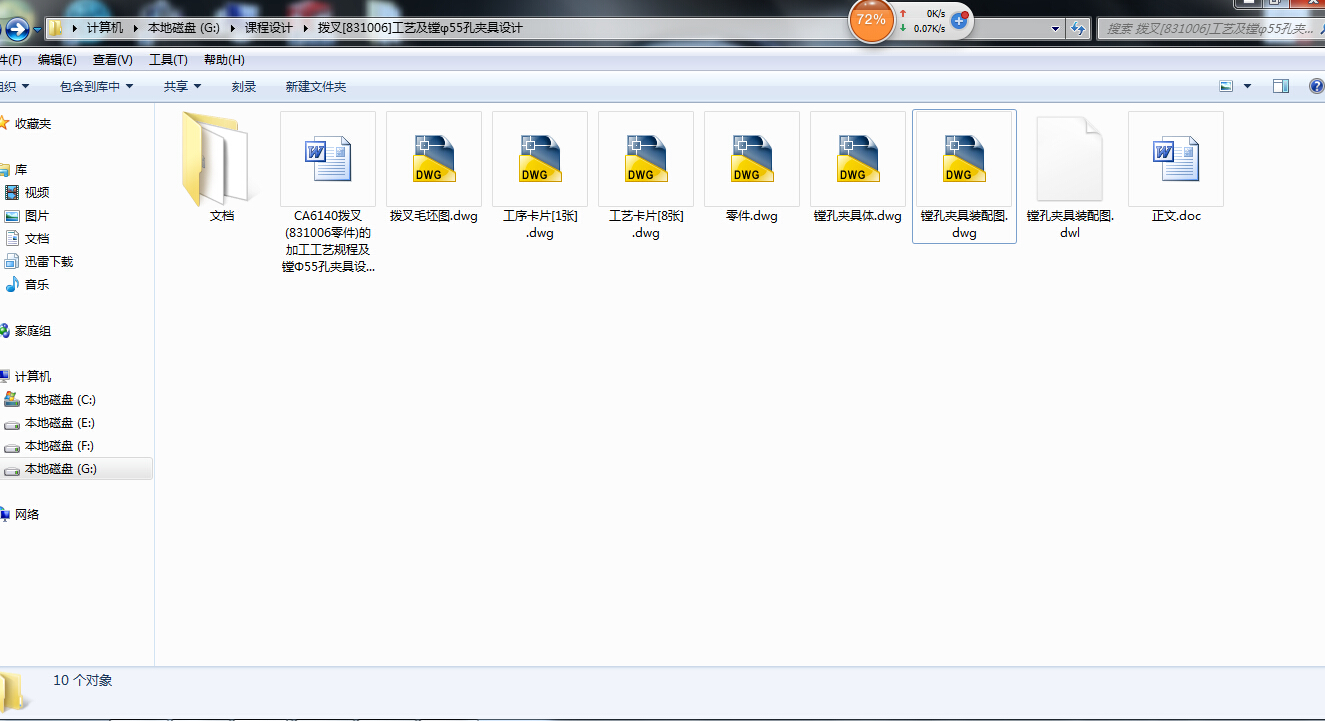The height and width of the screenshot is (721, 1325).
Task: Open the 查看(V) menu
Action: point(112,60)
